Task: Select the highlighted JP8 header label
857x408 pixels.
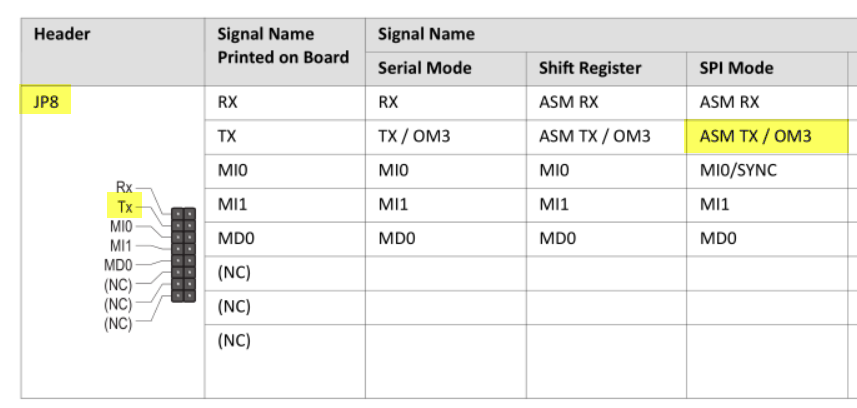Action: (46, 100)
